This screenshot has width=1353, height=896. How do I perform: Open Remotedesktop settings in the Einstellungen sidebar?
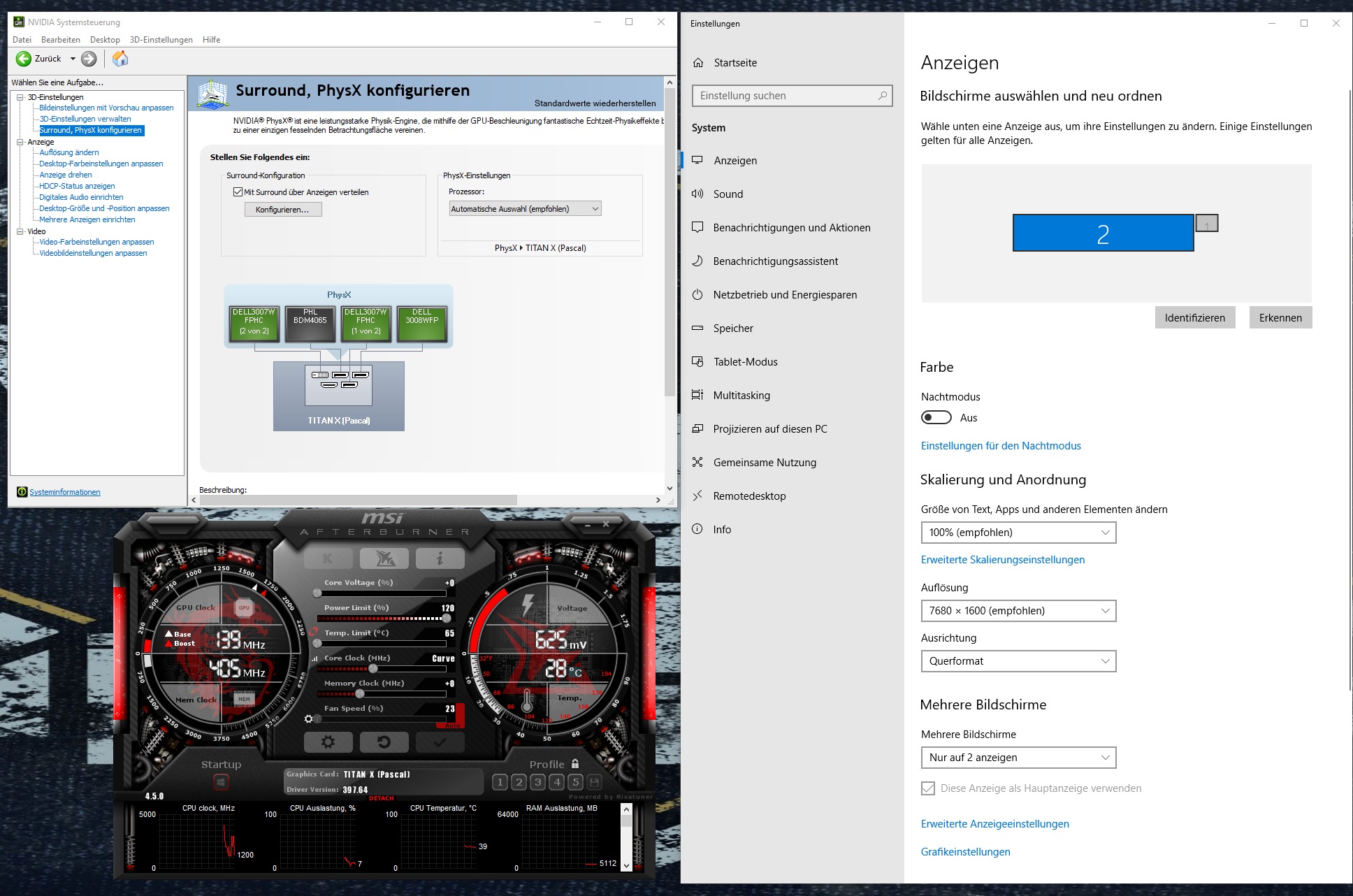tap(750, 496)
